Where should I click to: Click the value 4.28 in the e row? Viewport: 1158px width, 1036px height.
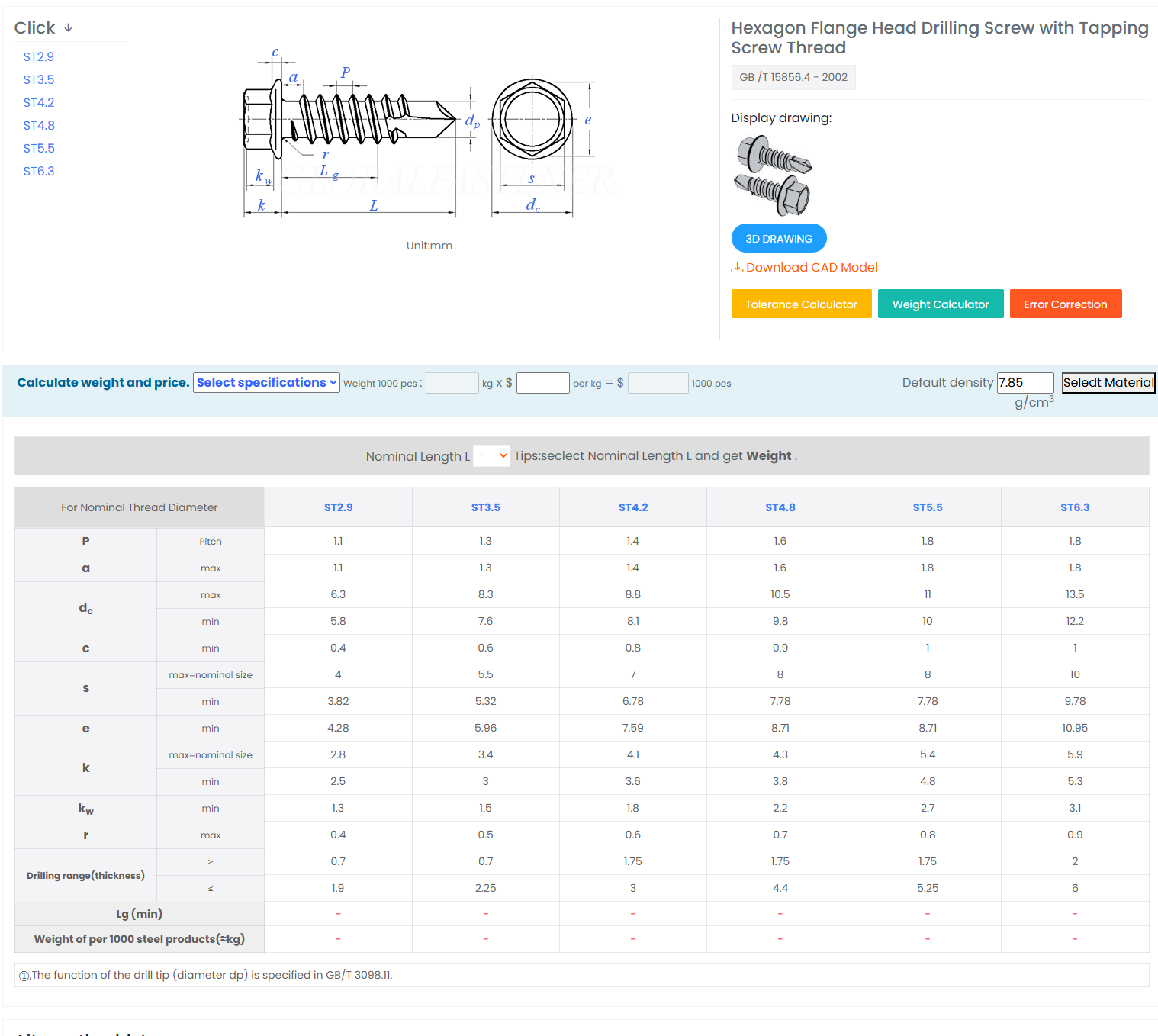[338, 728]
